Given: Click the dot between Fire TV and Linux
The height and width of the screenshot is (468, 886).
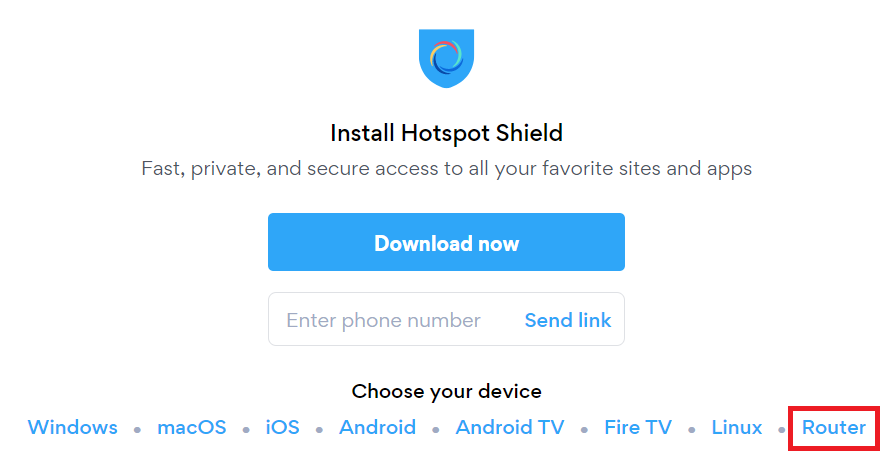Looking at the screenshot, I should pyautogui.click(x=692, y=430).
